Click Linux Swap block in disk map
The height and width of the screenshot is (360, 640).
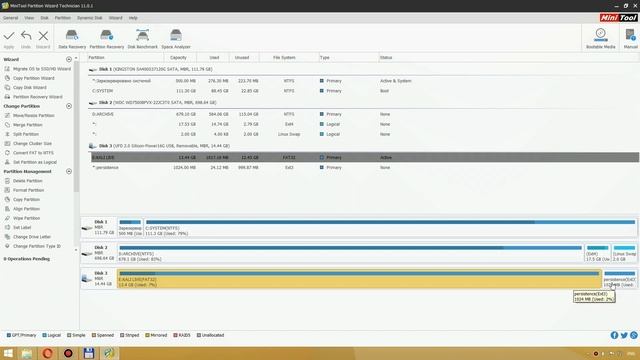pos(624,253)
